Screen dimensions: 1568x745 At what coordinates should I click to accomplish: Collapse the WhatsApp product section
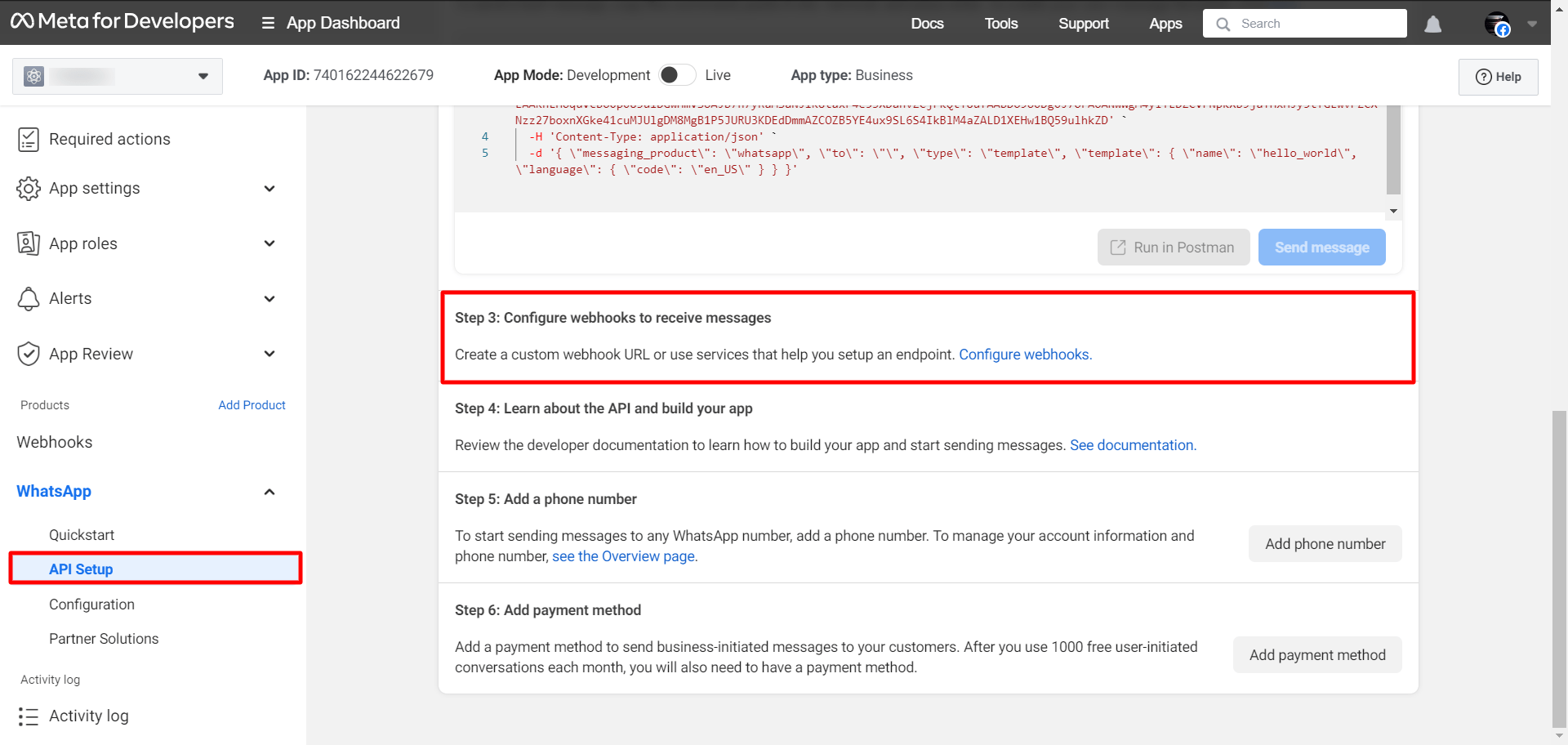269,492
